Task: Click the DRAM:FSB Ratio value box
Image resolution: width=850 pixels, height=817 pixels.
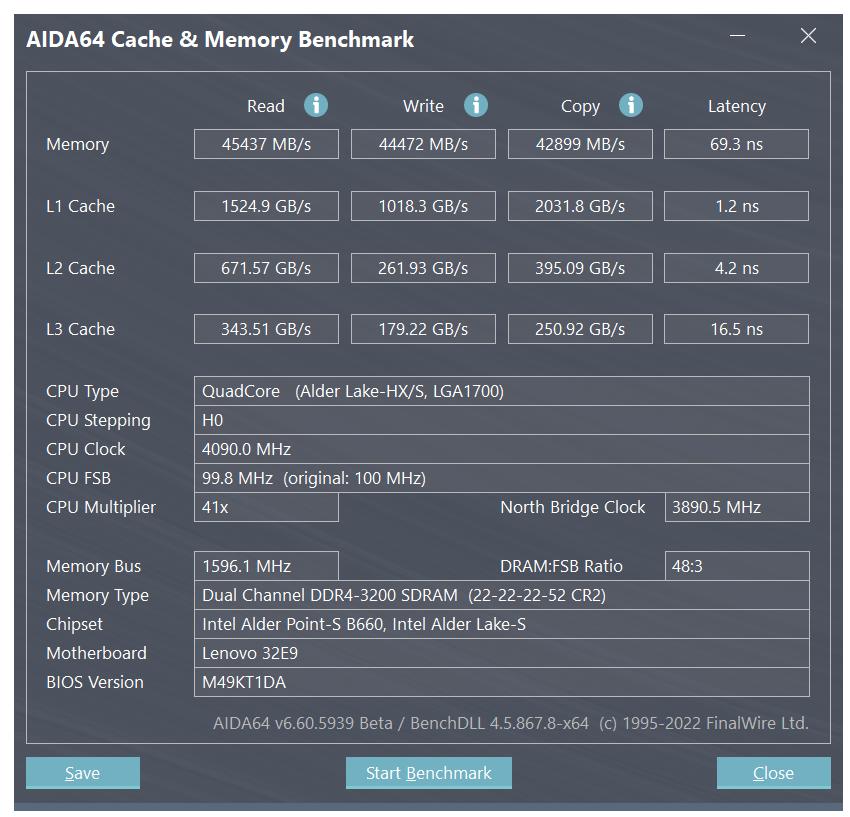Action: pos(736,566)
